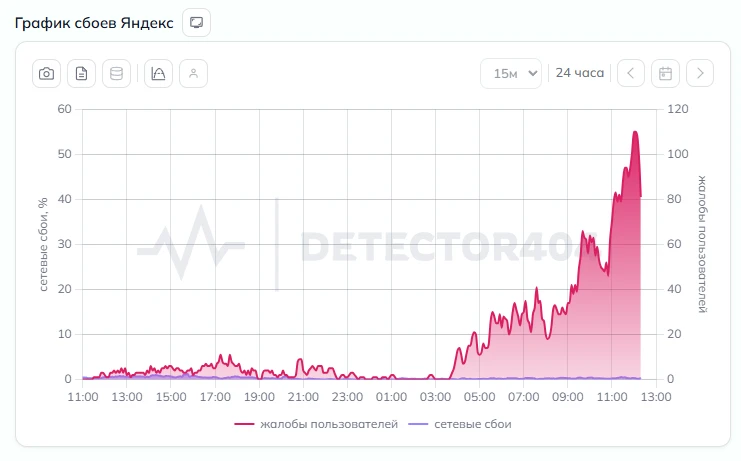The height and width of the screenshot is (461, 741).
Task: Click the 09:00 x-axis label
Action: tap(568, 397)
